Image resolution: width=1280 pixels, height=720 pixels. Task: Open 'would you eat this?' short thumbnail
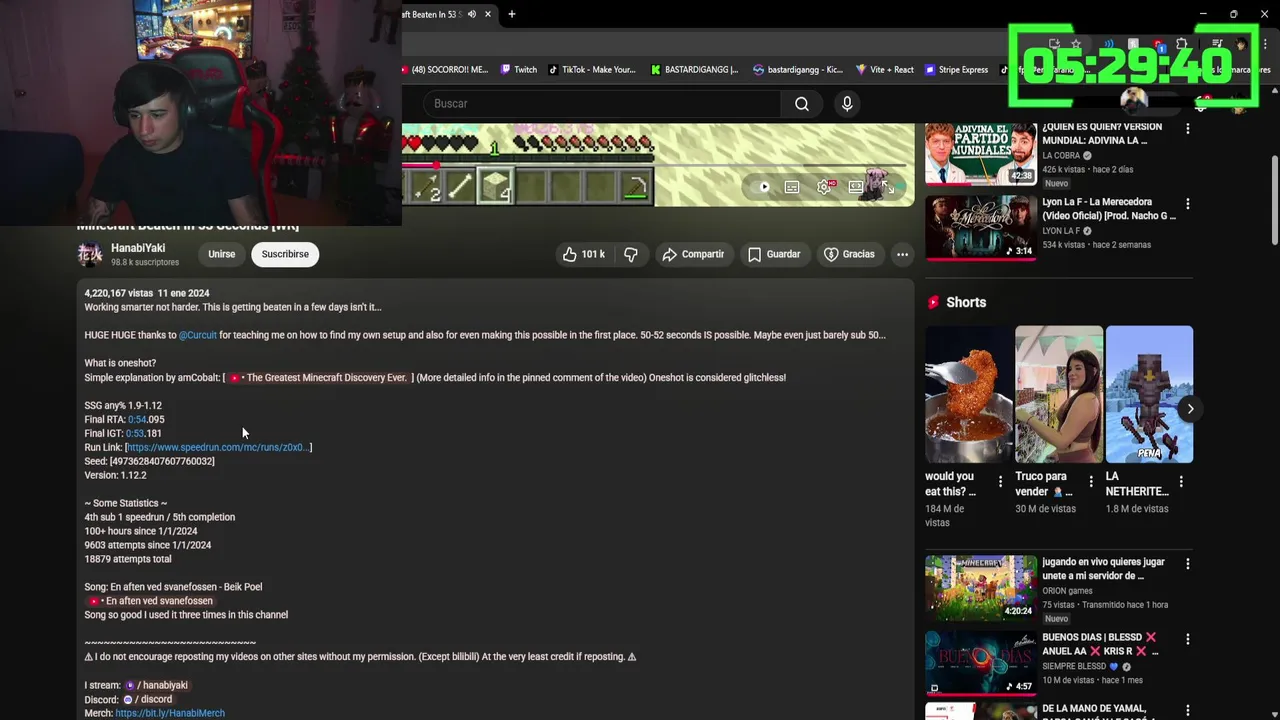(x=969, y=394)
